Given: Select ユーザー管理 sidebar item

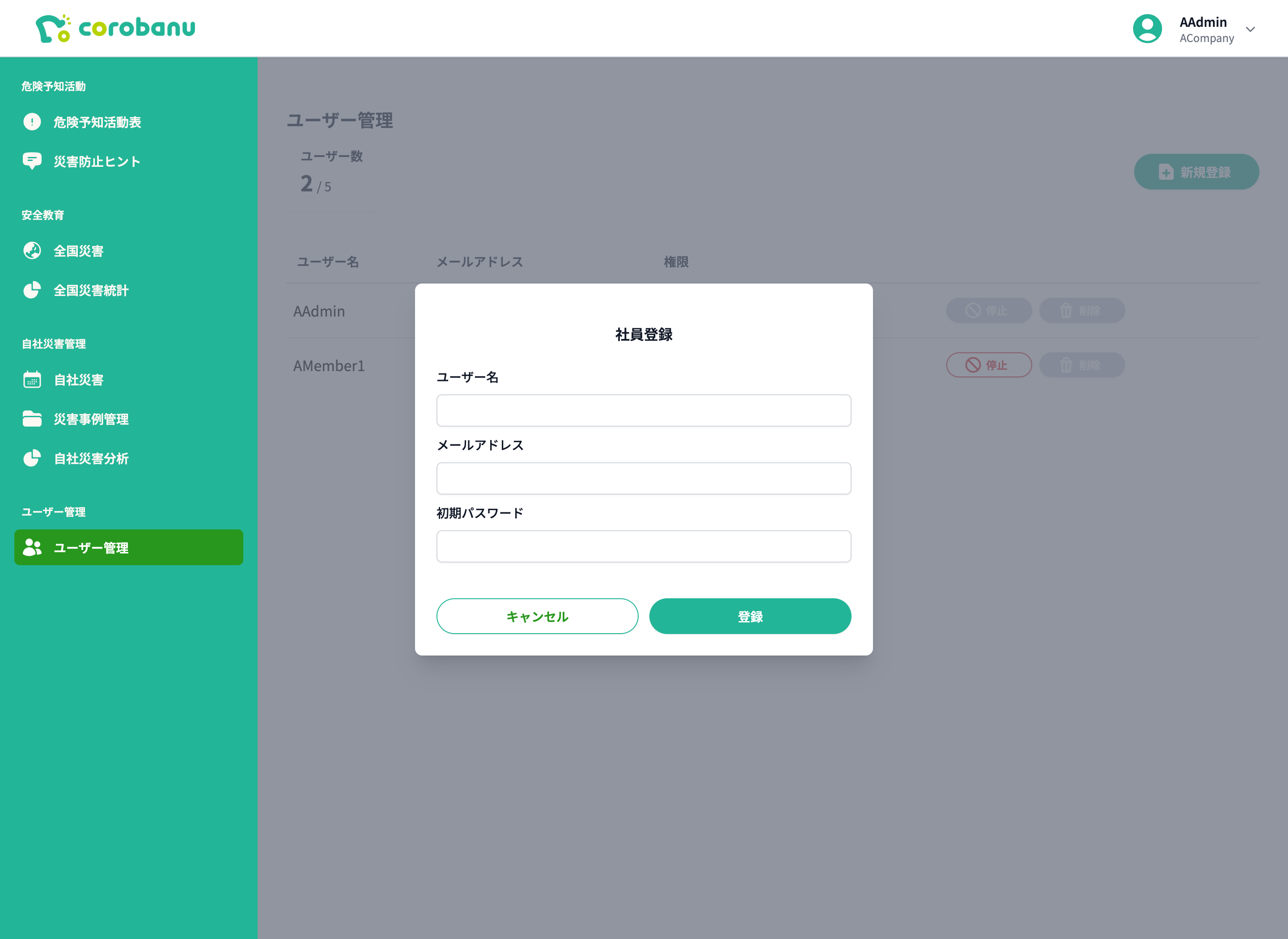Looking at the screenshot, I should click(x=128, y=547).
